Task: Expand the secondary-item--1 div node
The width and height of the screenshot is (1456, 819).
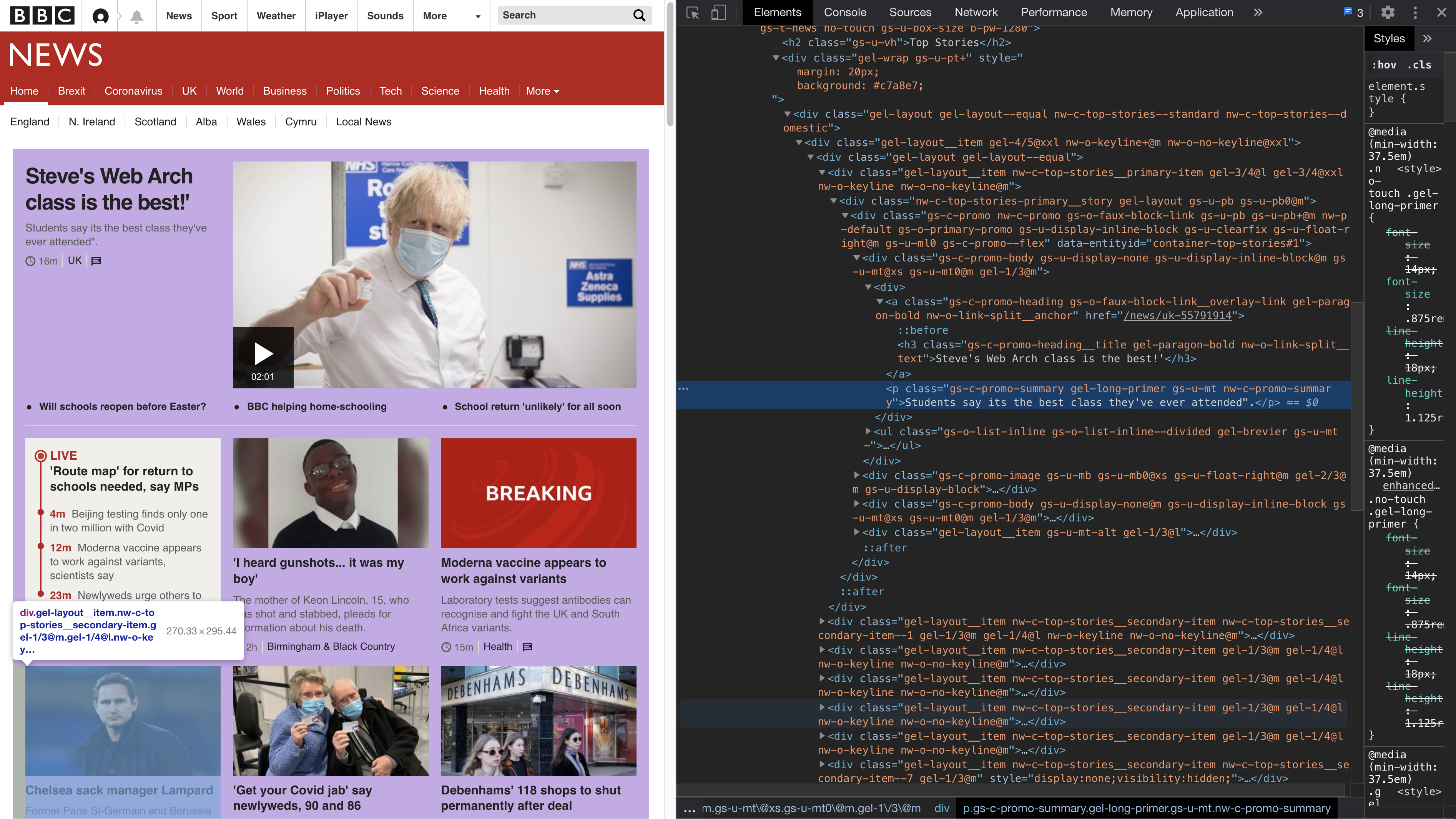Action: [x=822, y=621]
